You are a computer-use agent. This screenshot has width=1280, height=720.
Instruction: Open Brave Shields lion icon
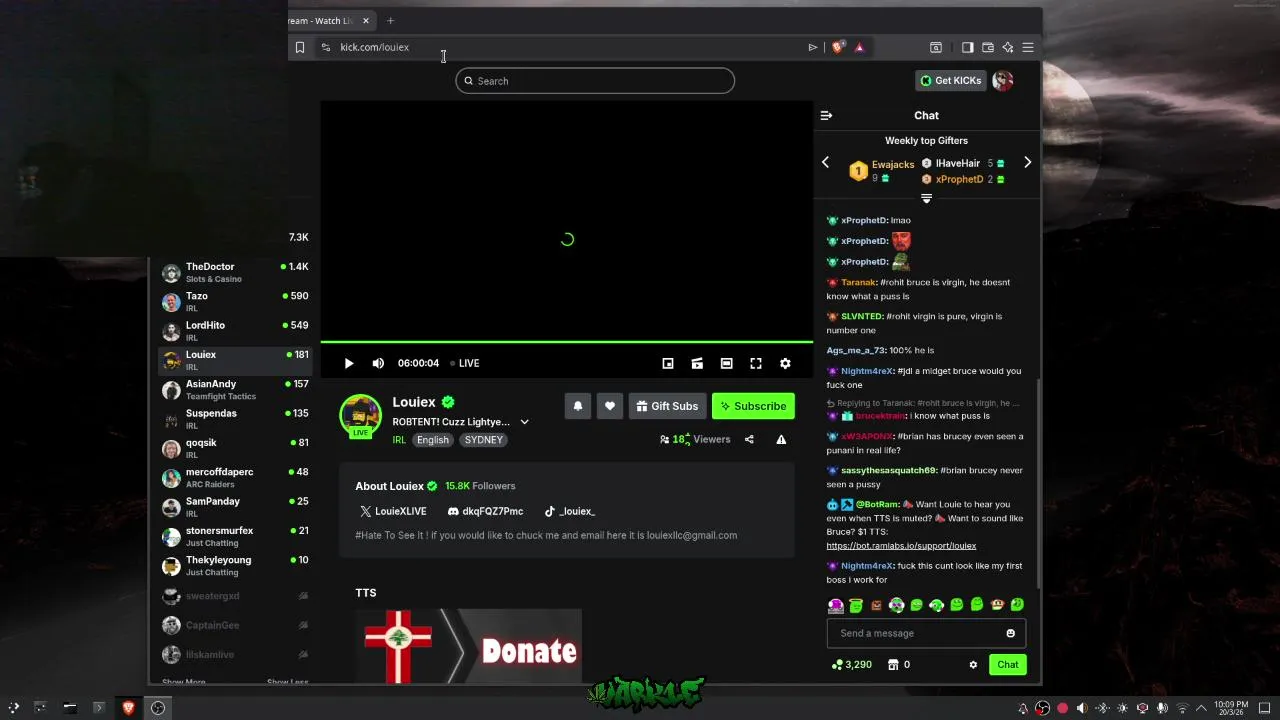click(x=838, y=47)
